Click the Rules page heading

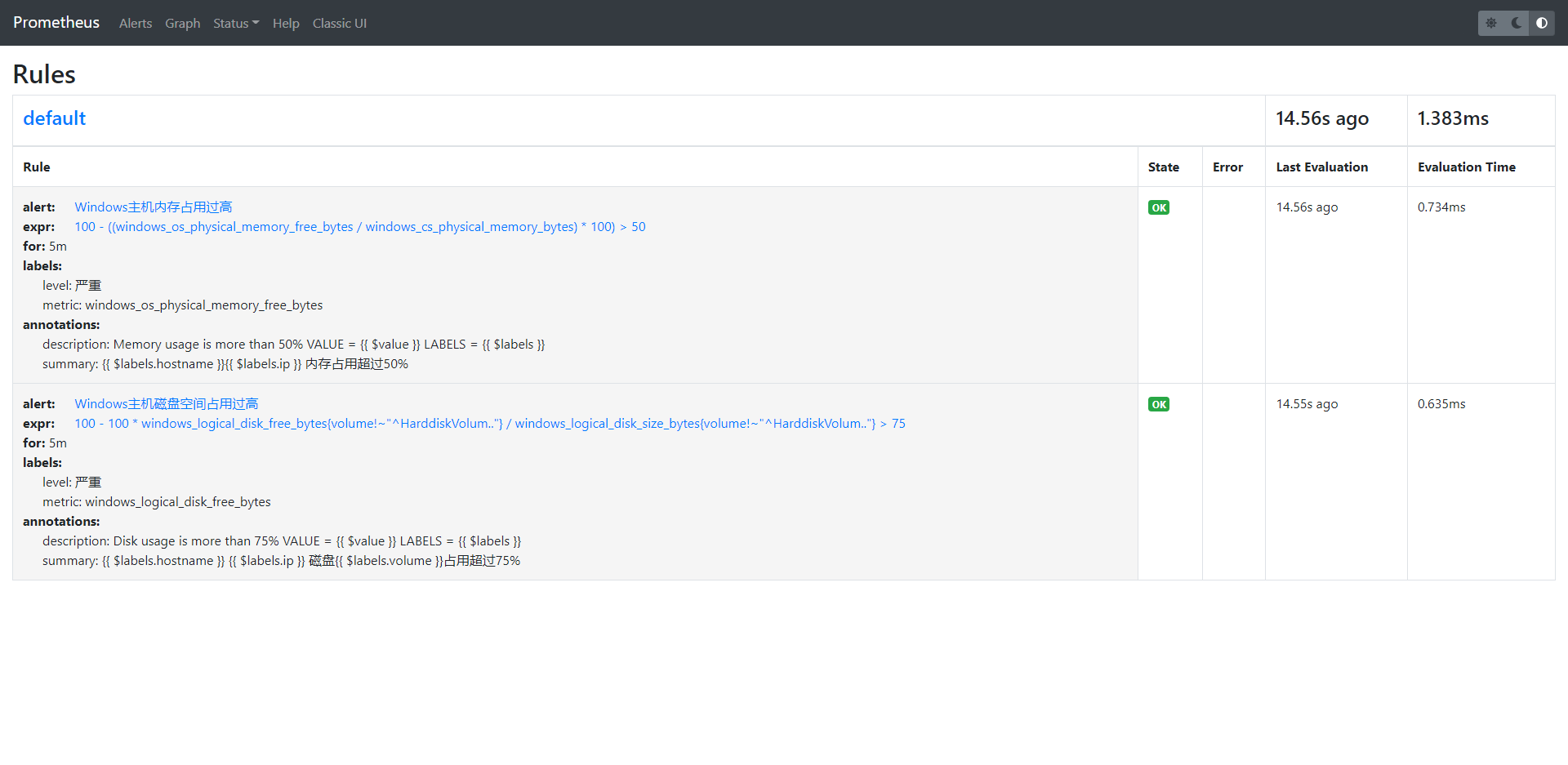click(x=44, y=74)
